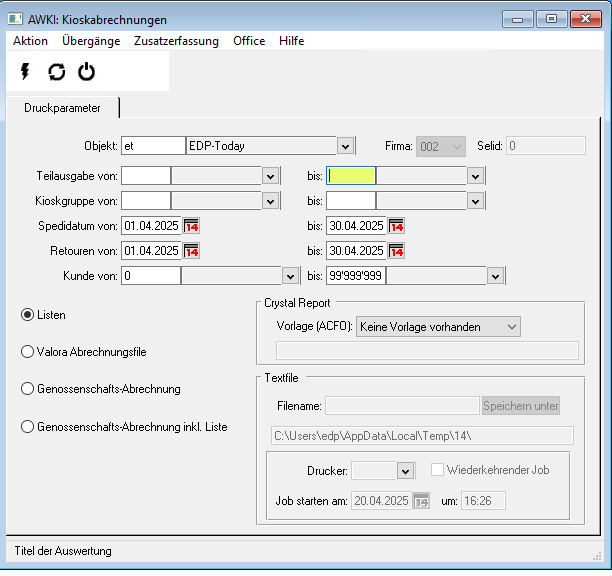Choose Genossenschafts-Abrechnung inkl. Liste option
Screen dimensions: 612x576
click(28, 427)
